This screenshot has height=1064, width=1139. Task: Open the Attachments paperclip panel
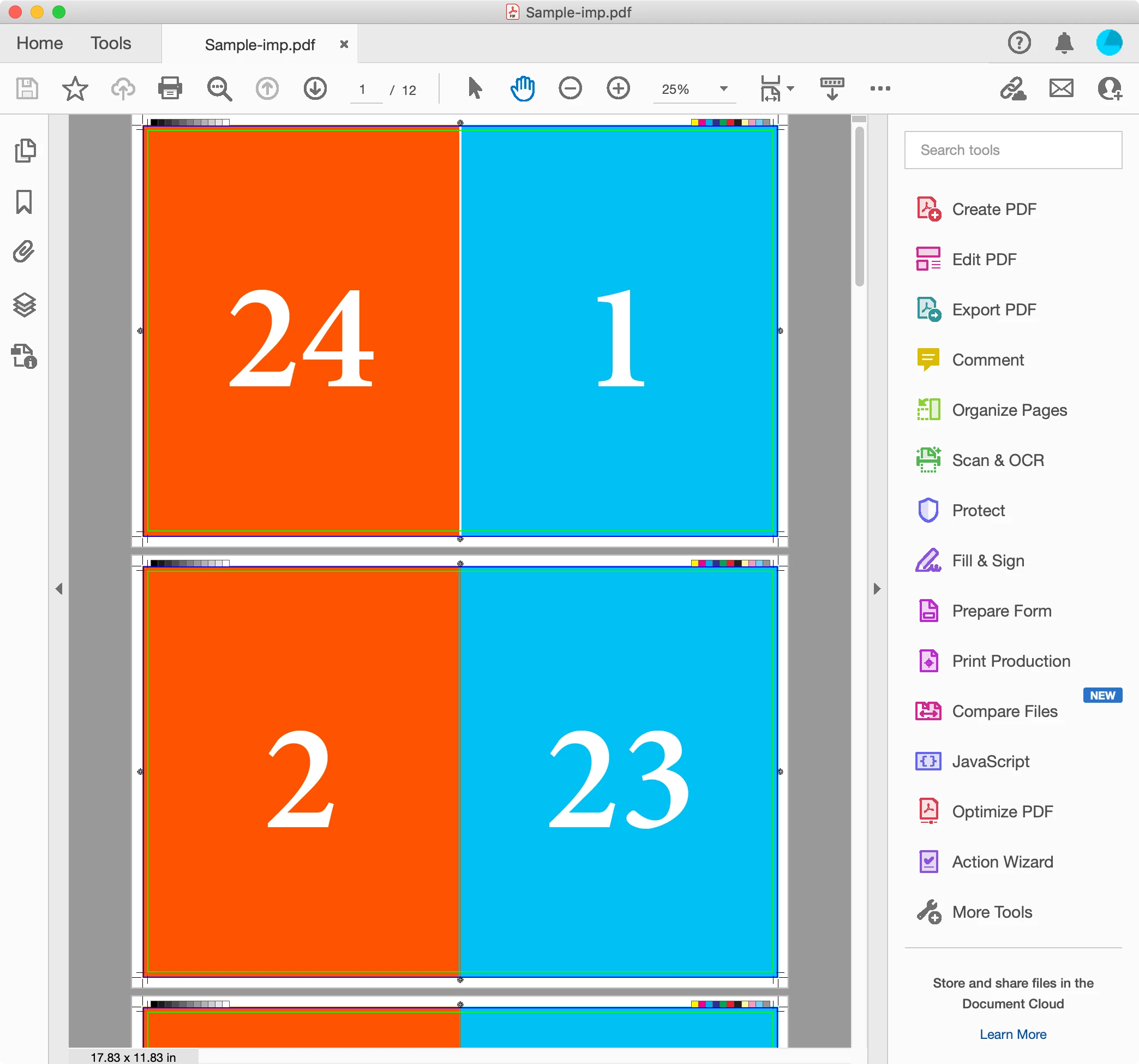[x=25, y=252]
